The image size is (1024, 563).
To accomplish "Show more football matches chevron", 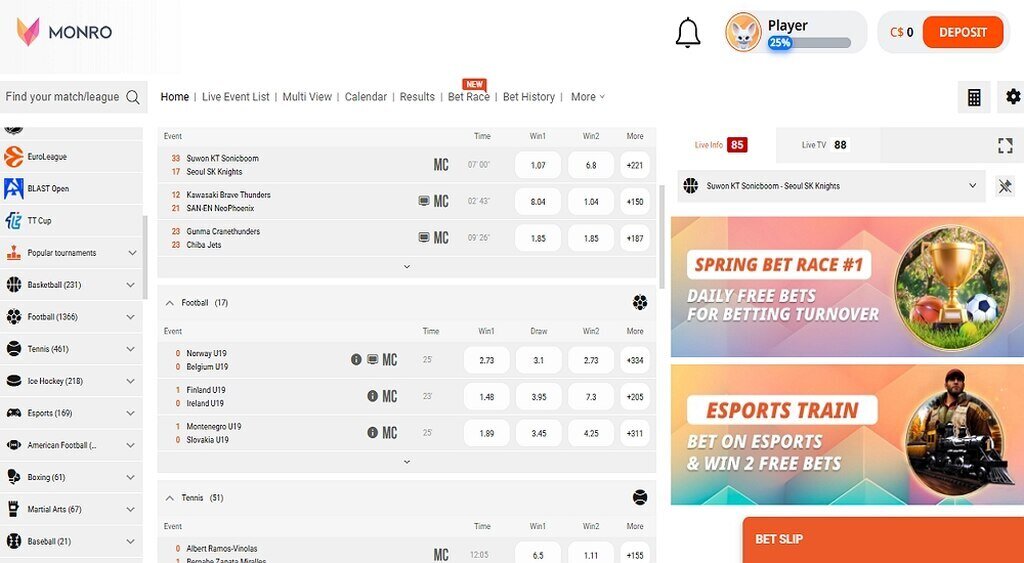I will click(407, 462).
